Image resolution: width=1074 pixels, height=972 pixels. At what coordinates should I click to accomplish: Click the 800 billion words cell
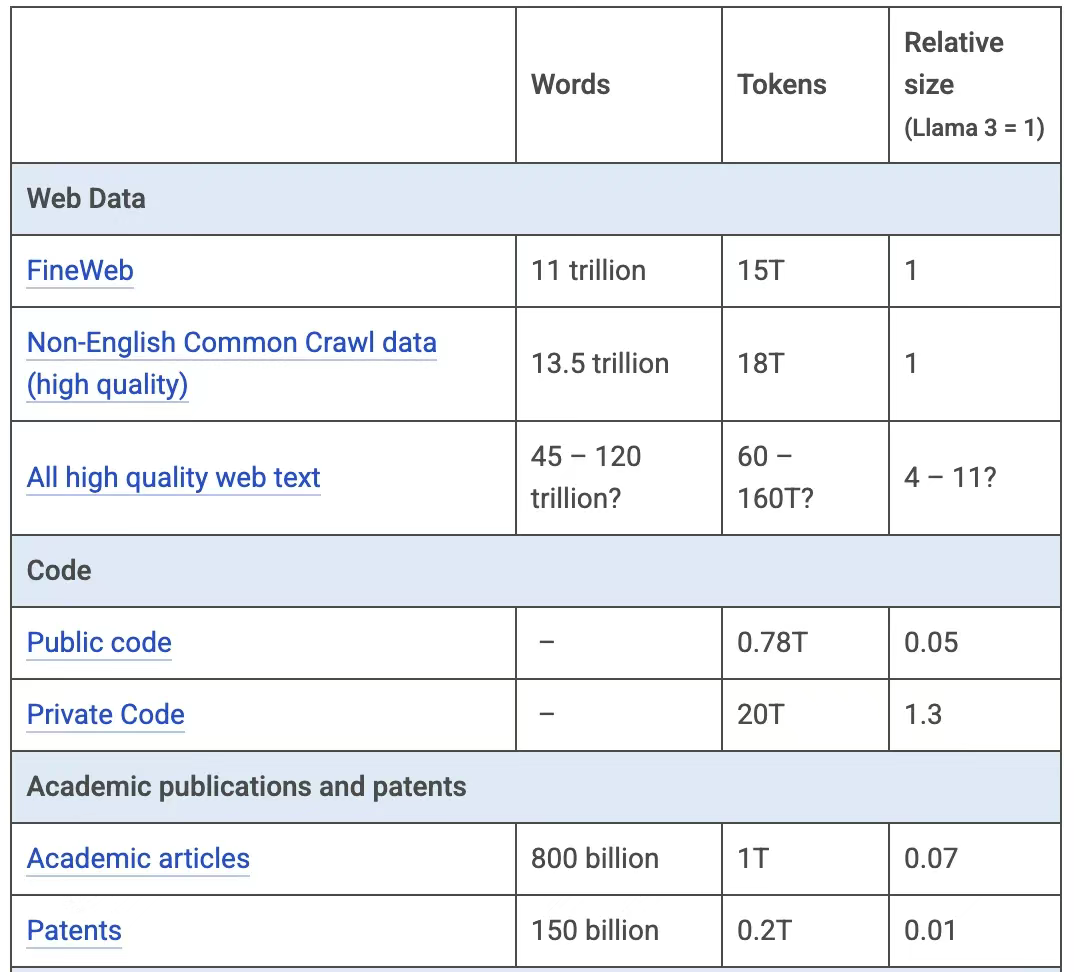(x=595, y=859)
